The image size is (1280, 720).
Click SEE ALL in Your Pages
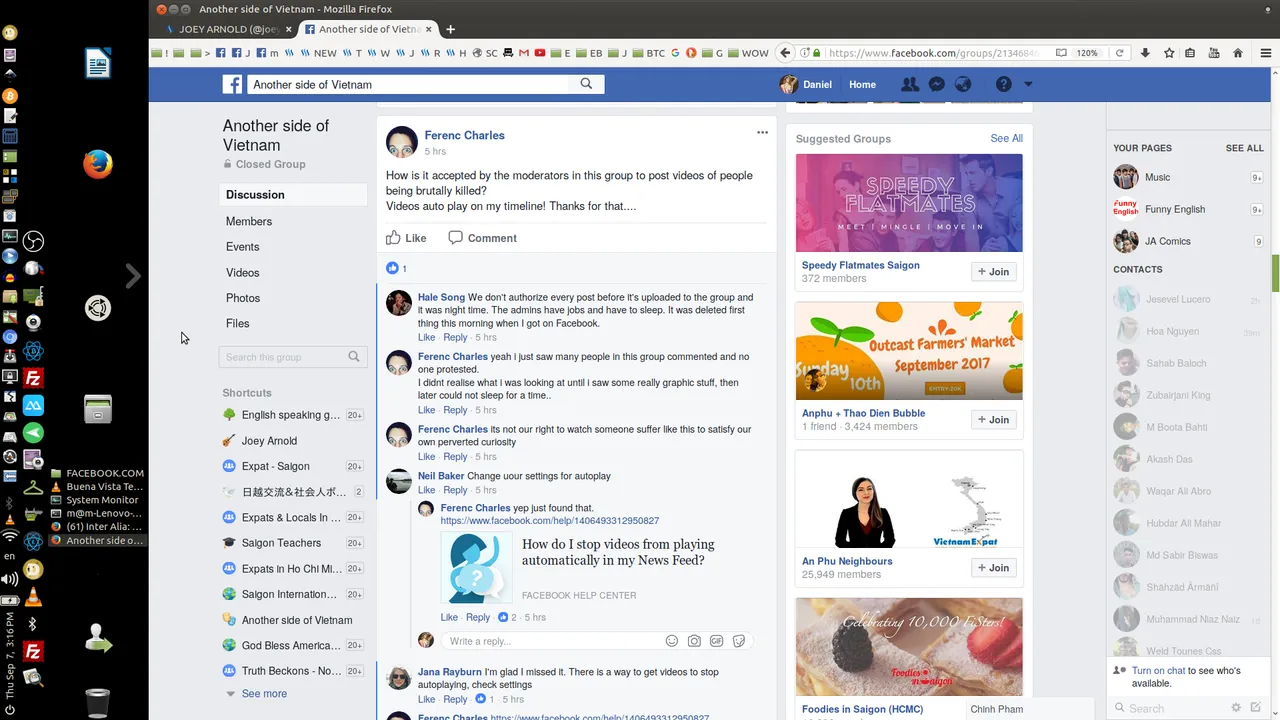click(x=1244, y=148)
